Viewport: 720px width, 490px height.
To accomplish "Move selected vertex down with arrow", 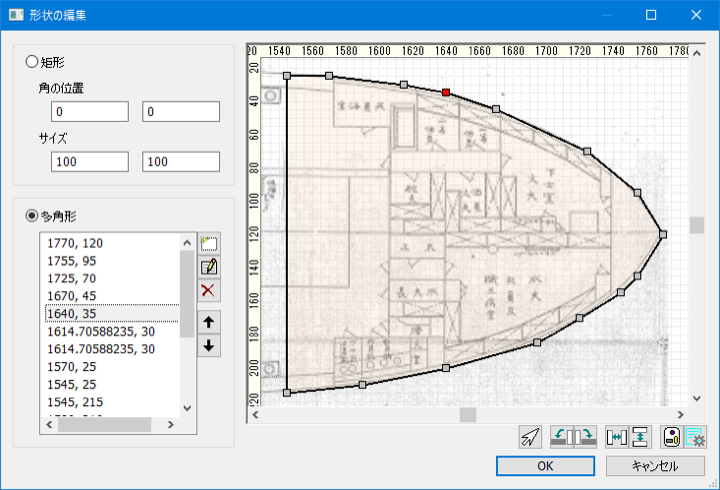I will 209,345.
